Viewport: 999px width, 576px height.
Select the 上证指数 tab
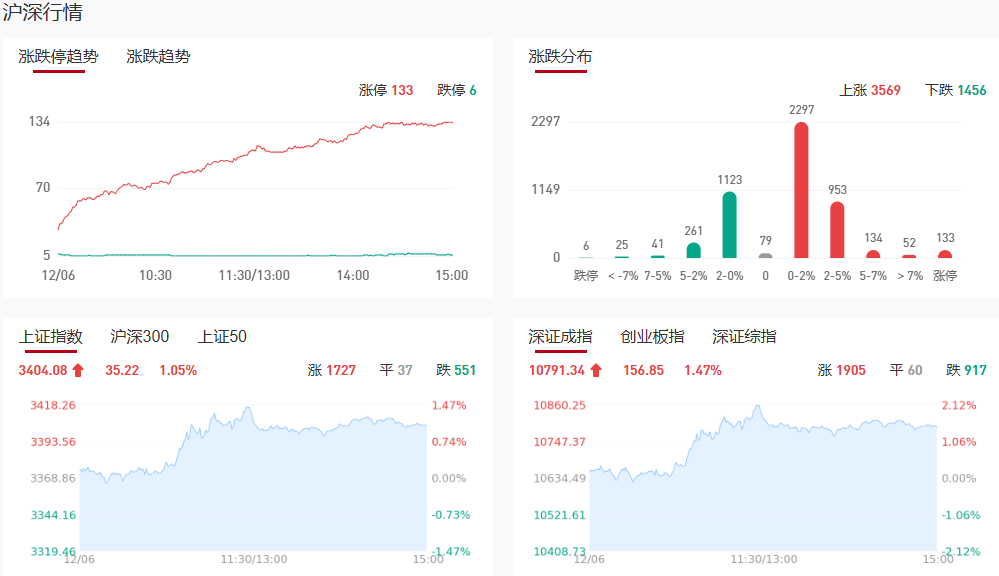50,337
